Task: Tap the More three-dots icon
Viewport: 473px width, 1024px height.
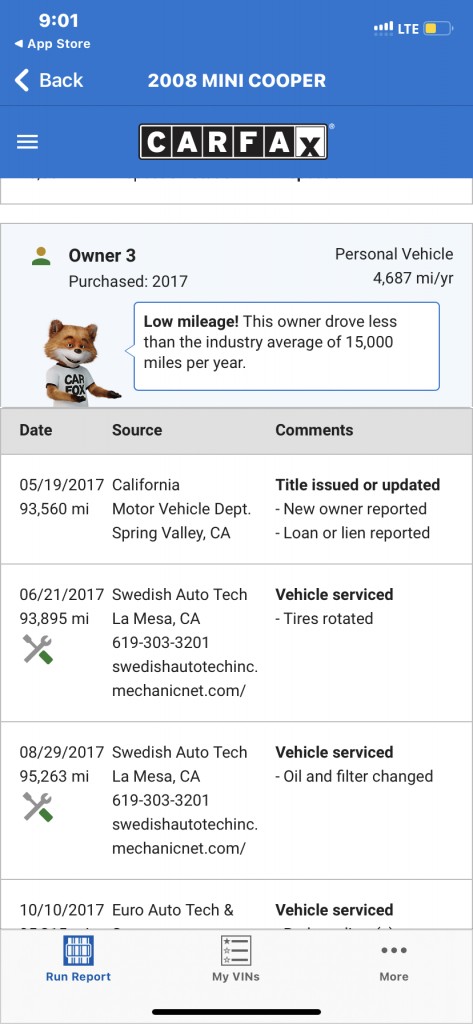Action: point(394,950)
